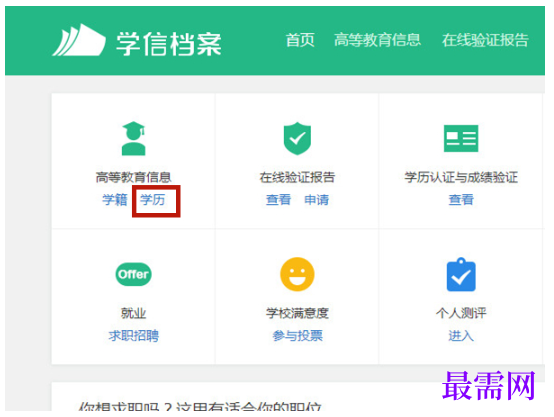Click the 学信档案 site title text
This screenshot has width=554, height=417.
point(169,44)
